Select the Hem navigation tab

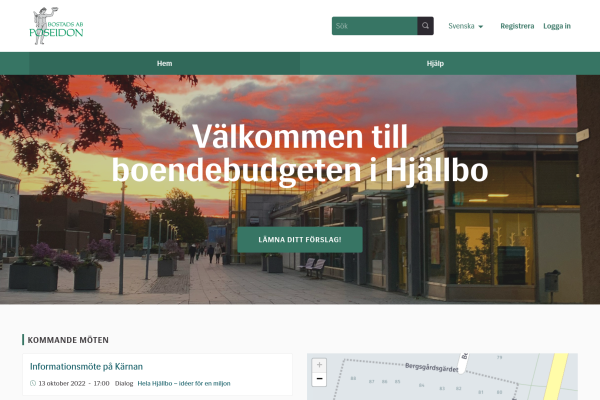[x=165, y=64]
